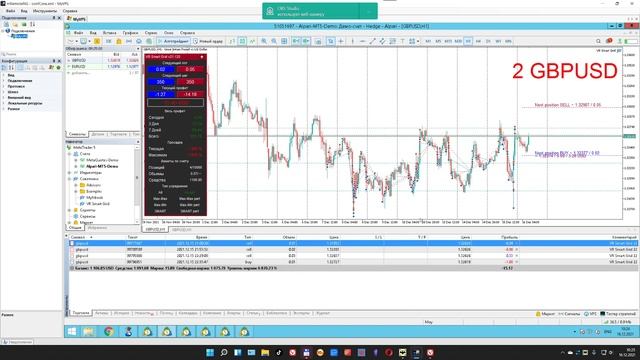Toggle chart shift from right edge

(306, 41)
